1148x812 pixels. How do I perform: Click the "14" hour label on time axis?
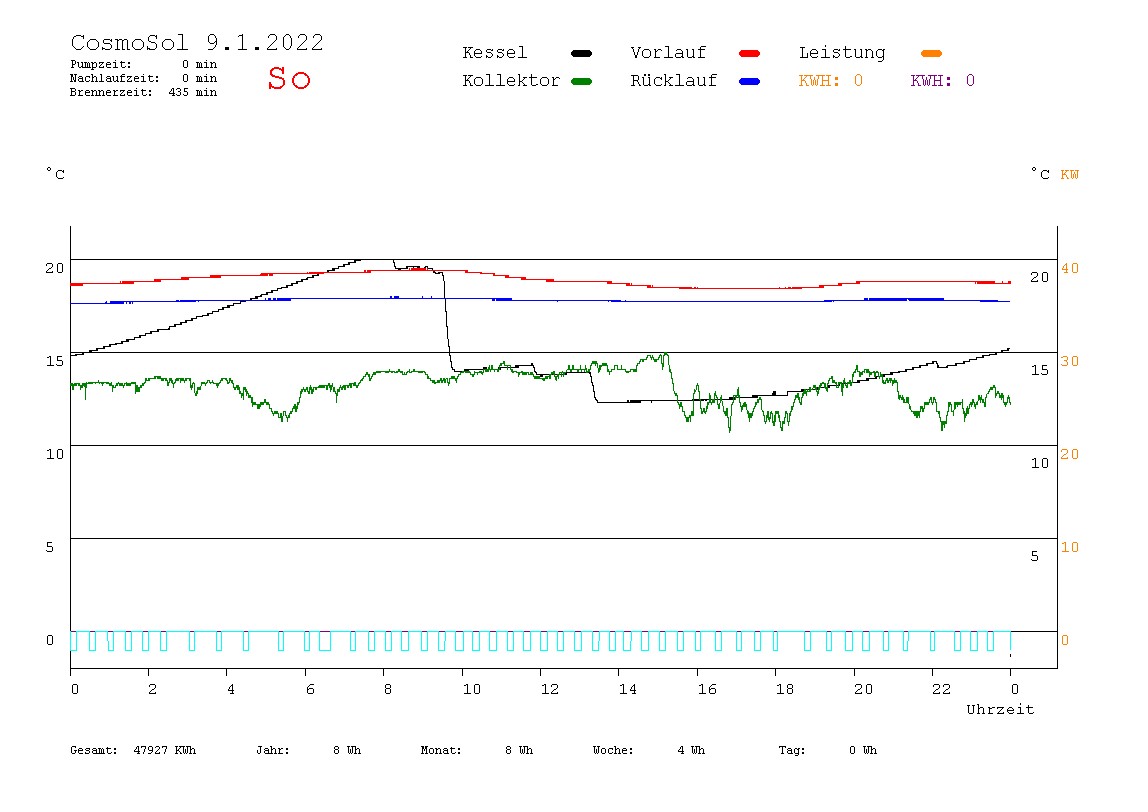click(627, 689)
